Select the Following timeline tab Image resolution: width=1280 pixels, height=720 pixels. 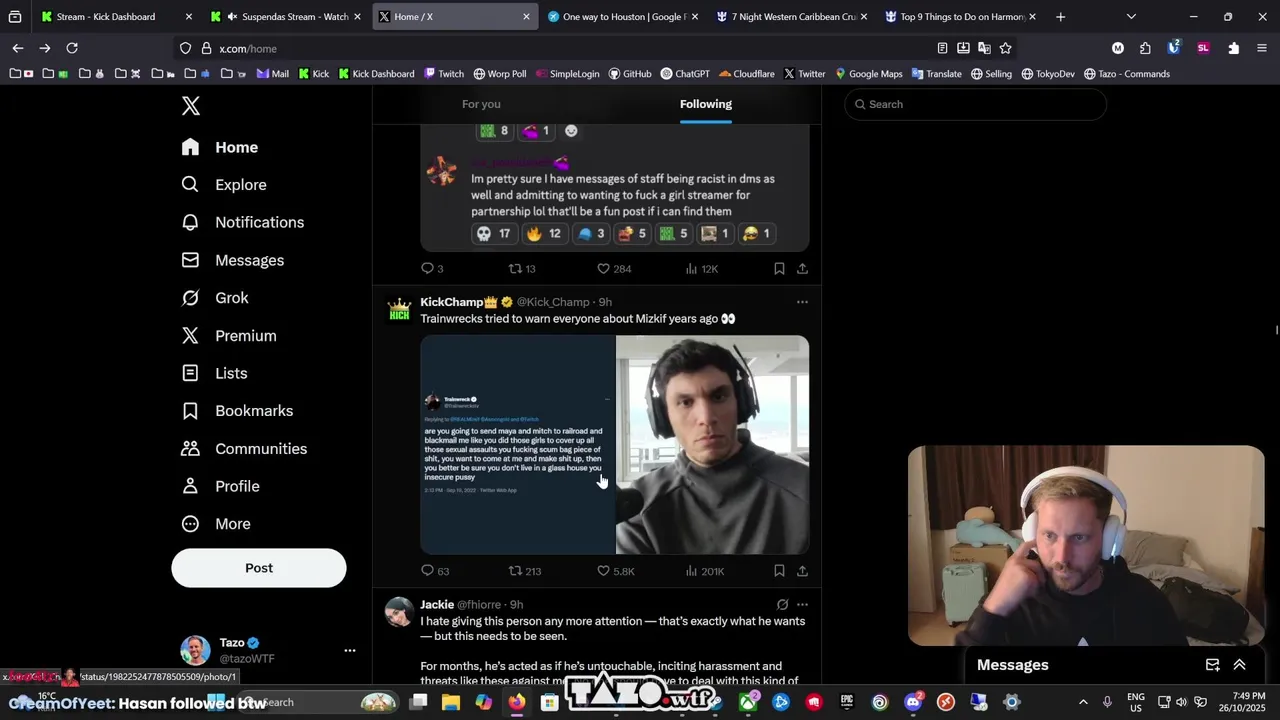click(x=706, y=104)
